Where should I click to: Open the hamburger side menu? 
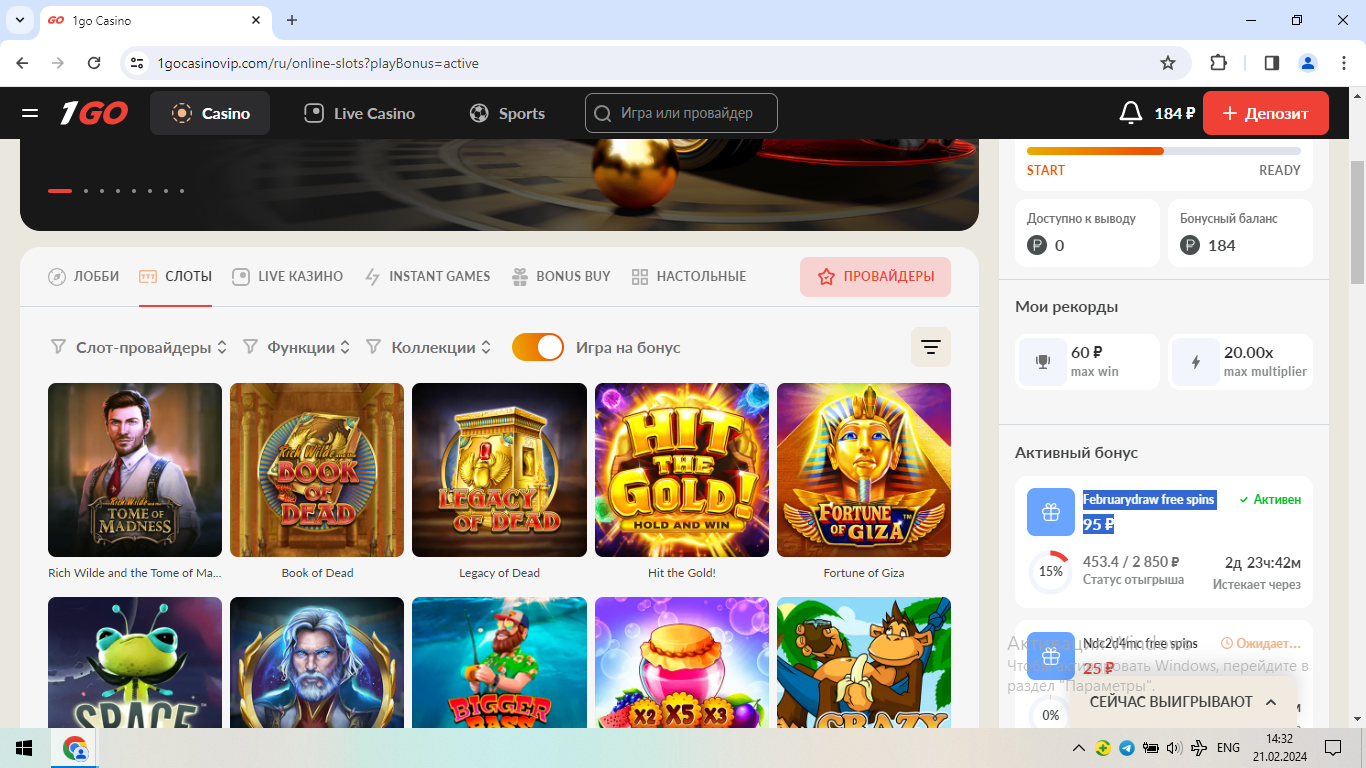click(30, 113)
